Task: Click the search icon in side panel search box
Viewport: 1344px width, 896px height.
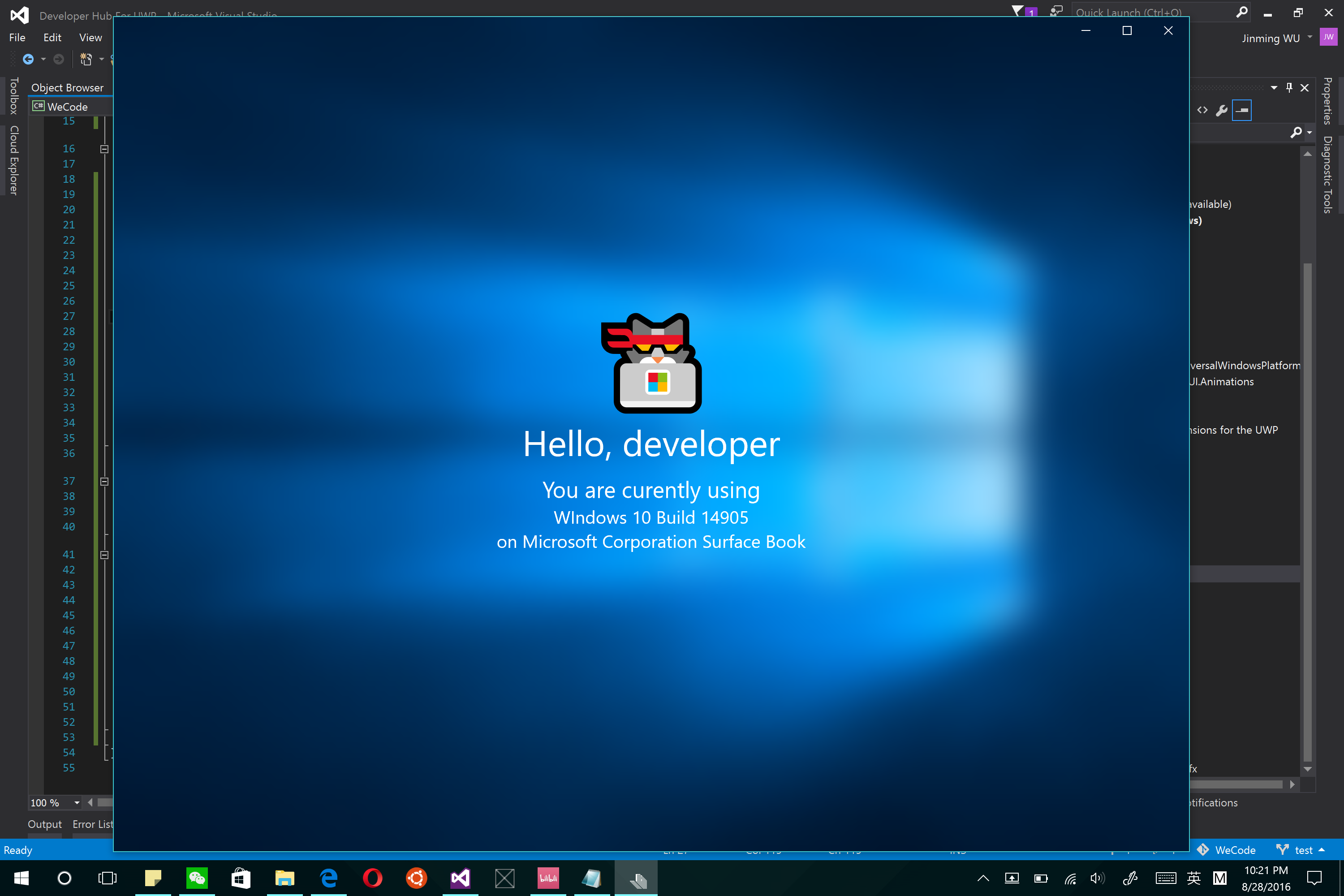Action: 1296,133
